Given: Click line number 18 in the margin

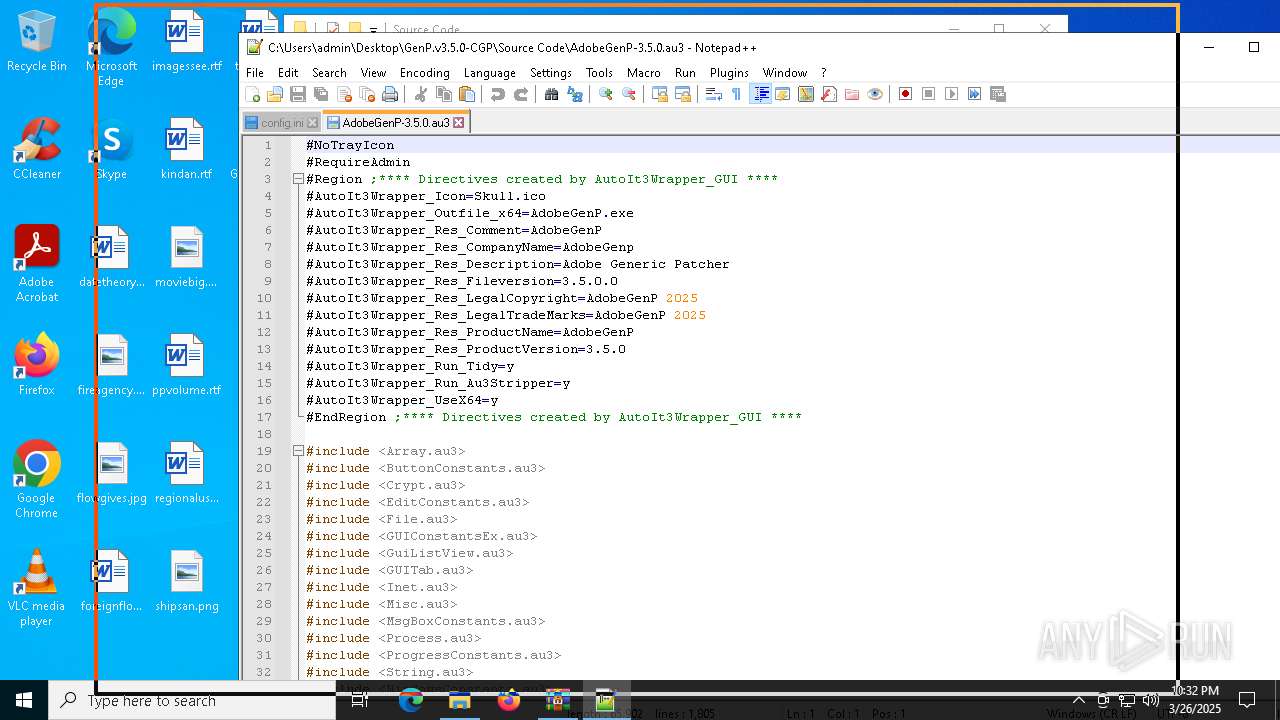Looking at the screenshot, I should [264, 434].
